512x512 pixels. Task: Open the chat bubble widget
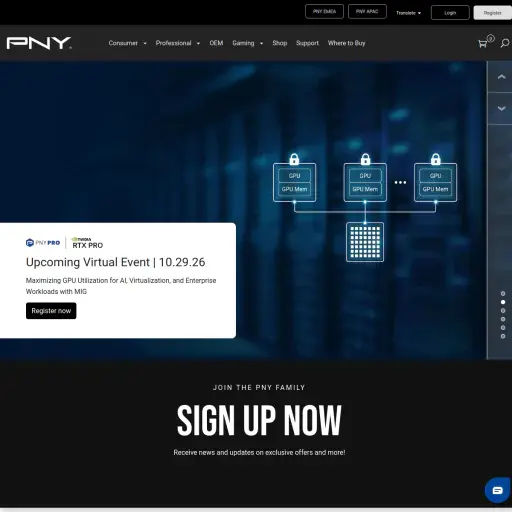point(497,490)
